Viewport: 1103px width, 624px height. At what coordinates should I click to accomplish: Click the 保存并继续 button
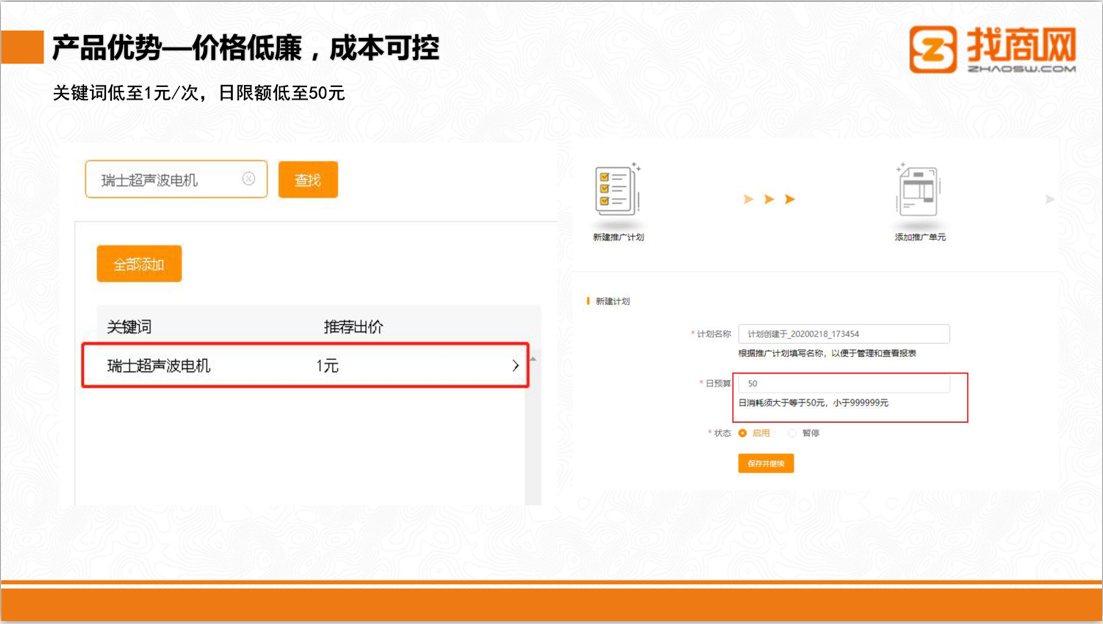766,464
